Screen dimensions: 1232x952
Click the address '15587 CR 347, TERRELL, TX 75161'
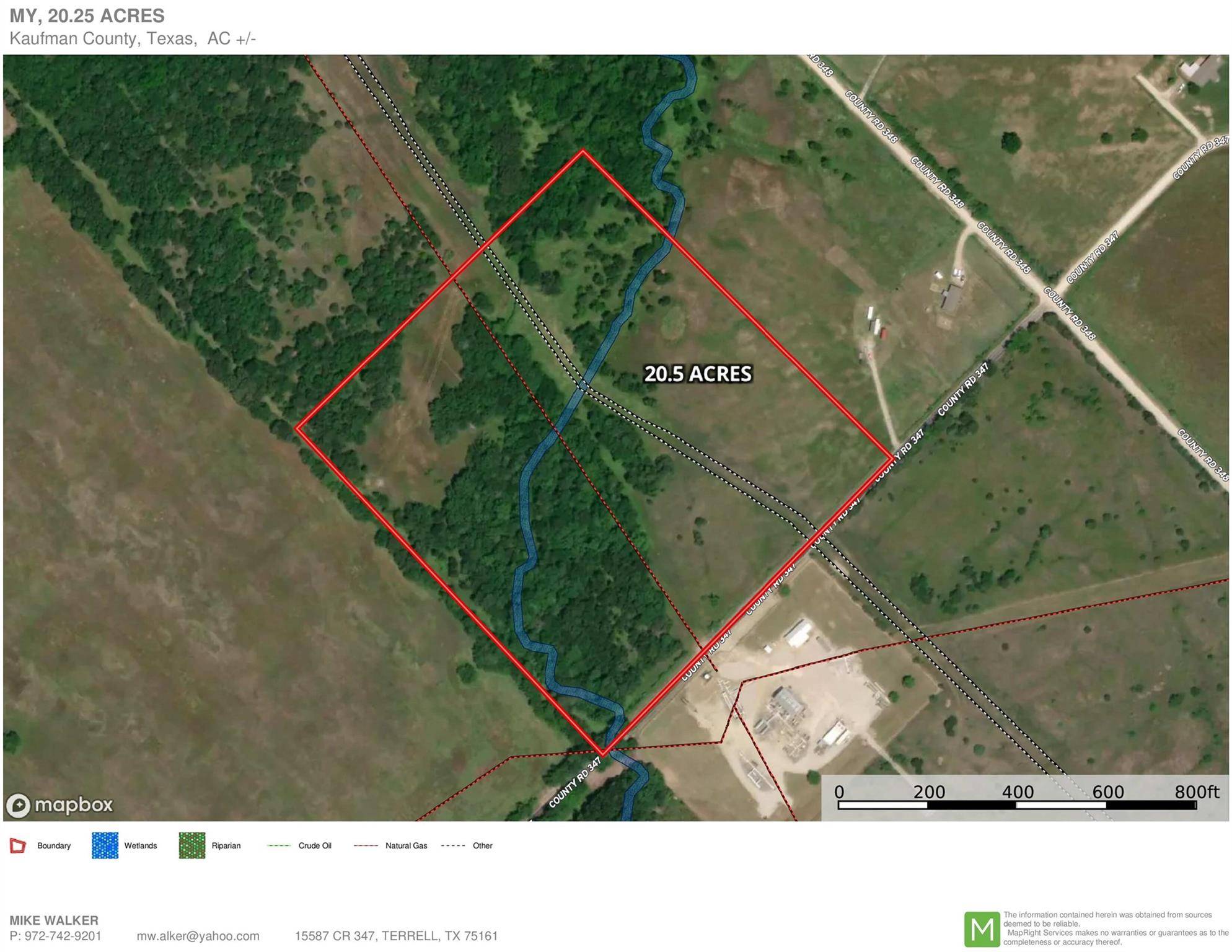click(x=397, y=937)
